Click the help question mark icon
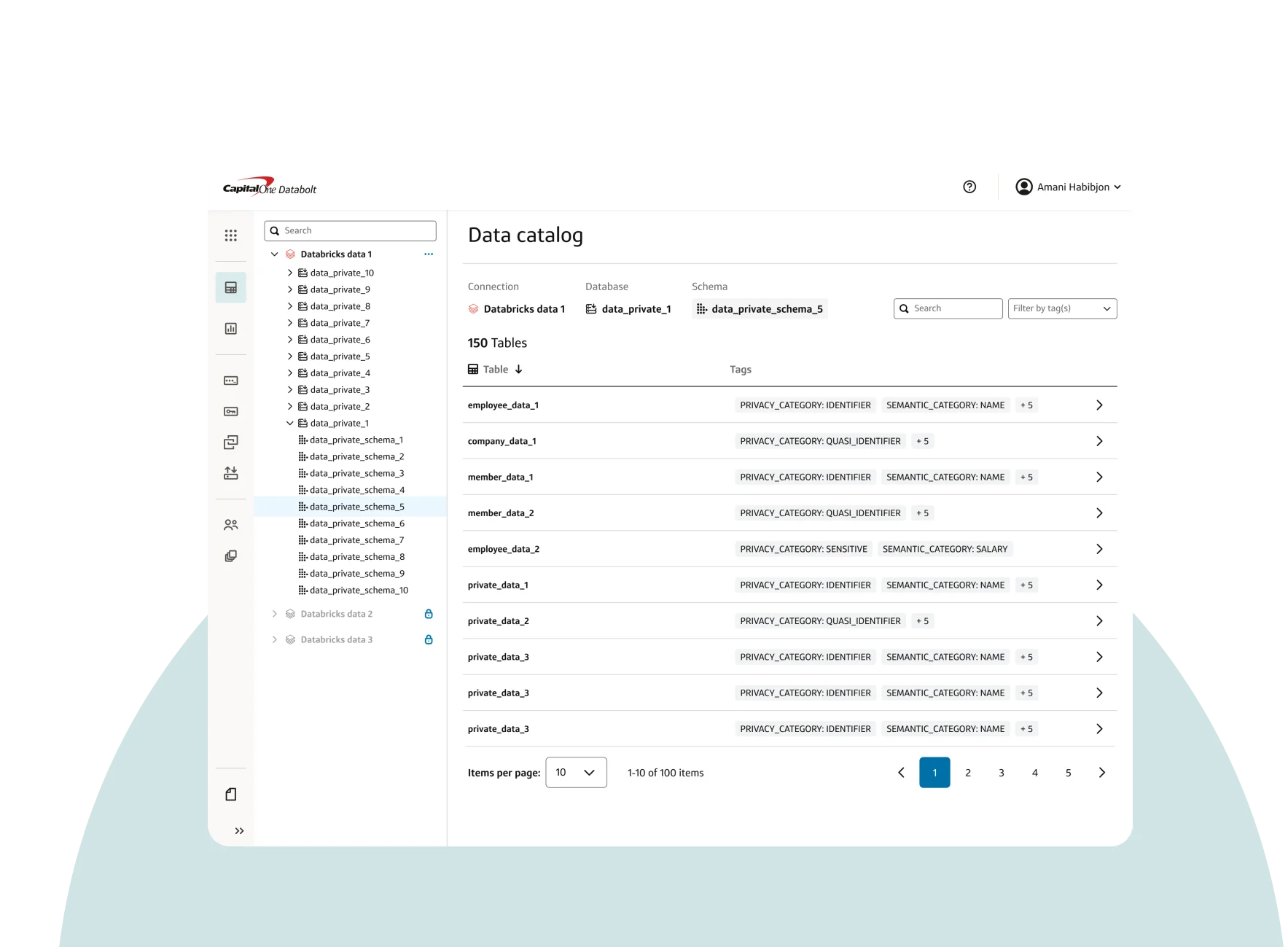This screenshot has width=1288, height=947. click(x=969, y=187)
